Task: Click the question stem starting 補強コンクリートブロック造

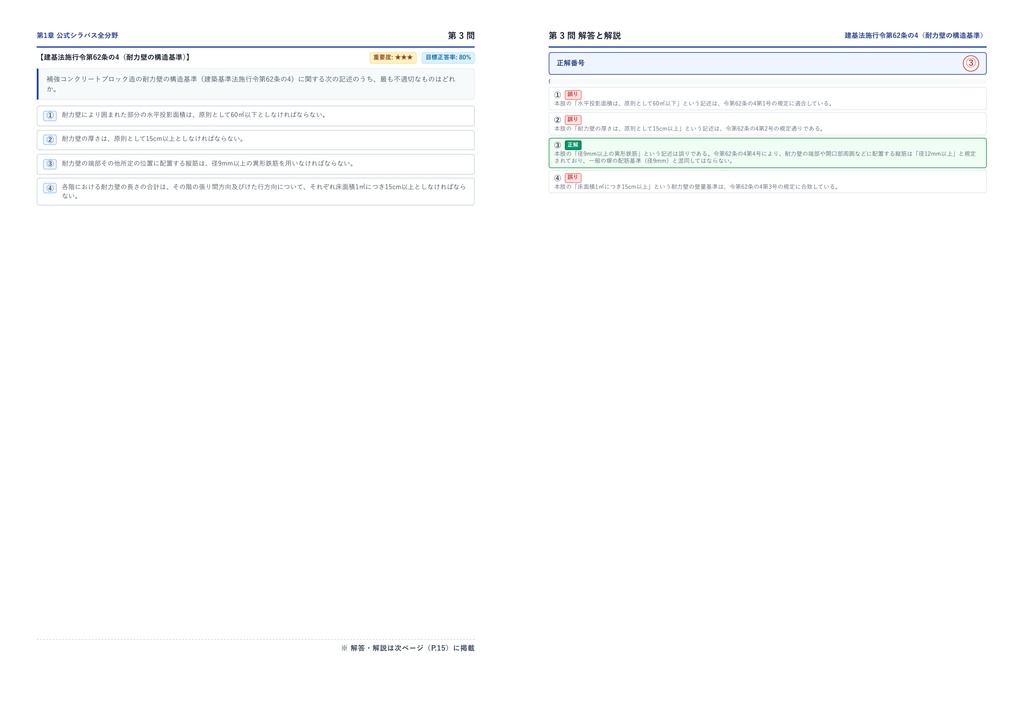Action: coord(251,84)
